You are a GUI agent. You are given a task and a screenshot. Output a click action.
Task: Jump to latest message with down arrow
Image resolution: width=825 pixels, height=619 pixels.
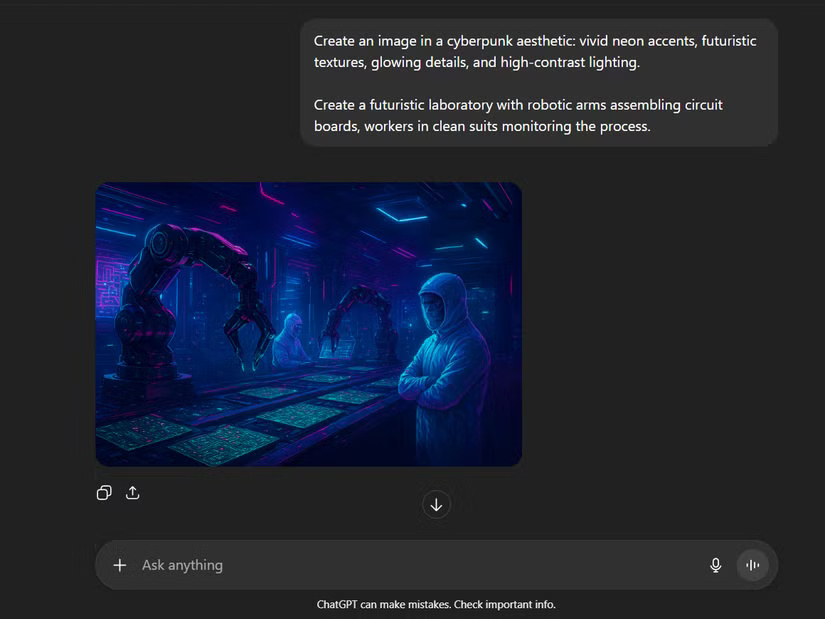436,504
